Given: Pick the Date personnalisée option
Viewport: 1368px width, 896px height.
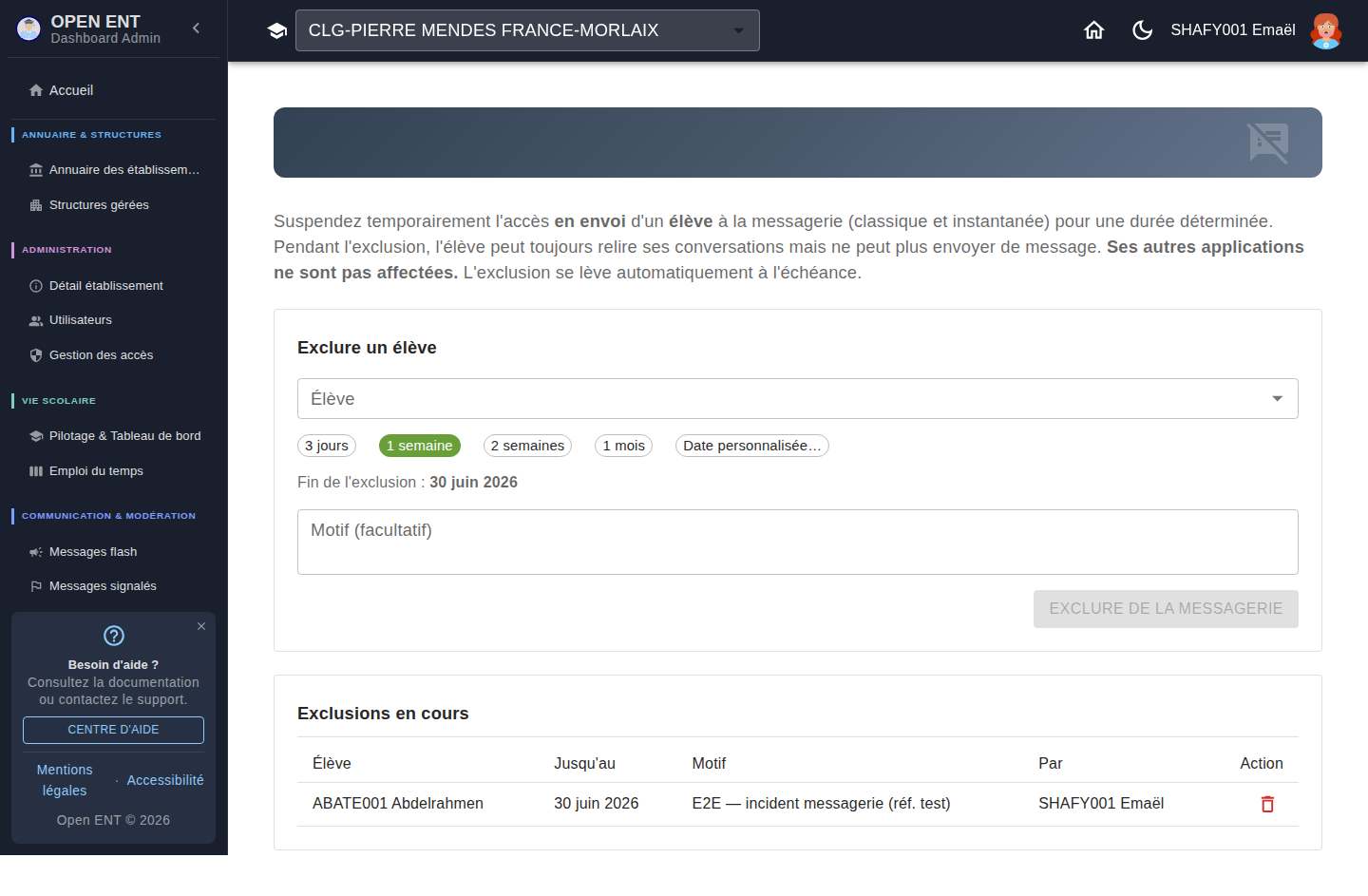Looking at the screenshot, I should pyautogui.click(x=752, y=446).
